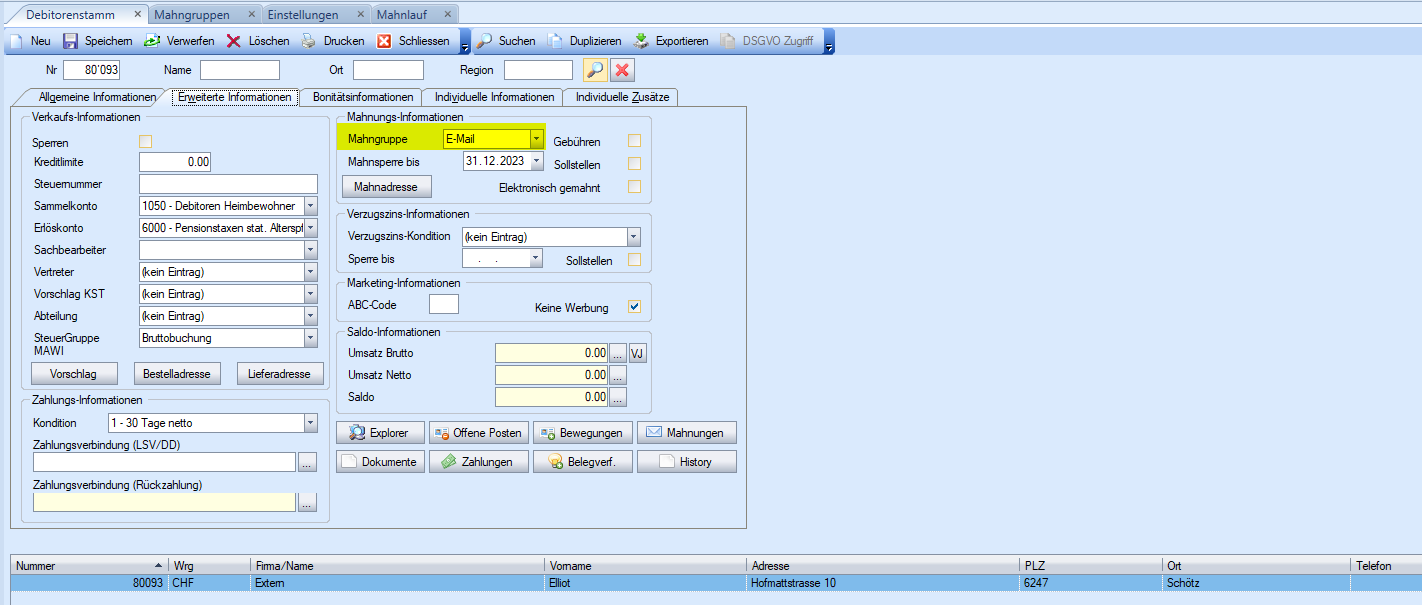The image size is (1422, 605).
Task: Open the Verzugszins-Kondition dropdown
Action: click(x=633, y=237)
